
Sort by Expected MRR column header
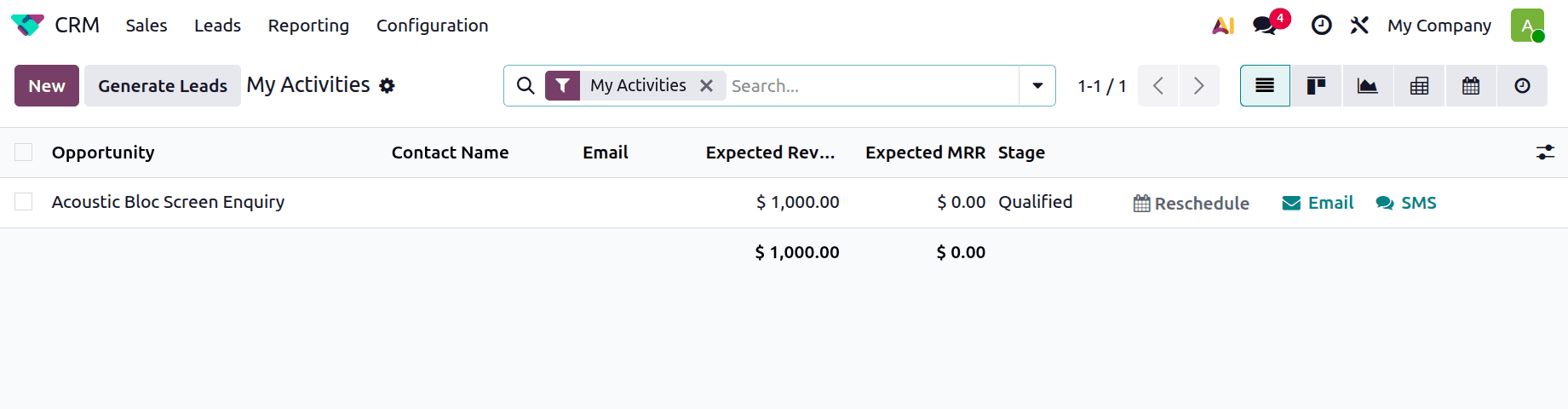pos(925,153)
